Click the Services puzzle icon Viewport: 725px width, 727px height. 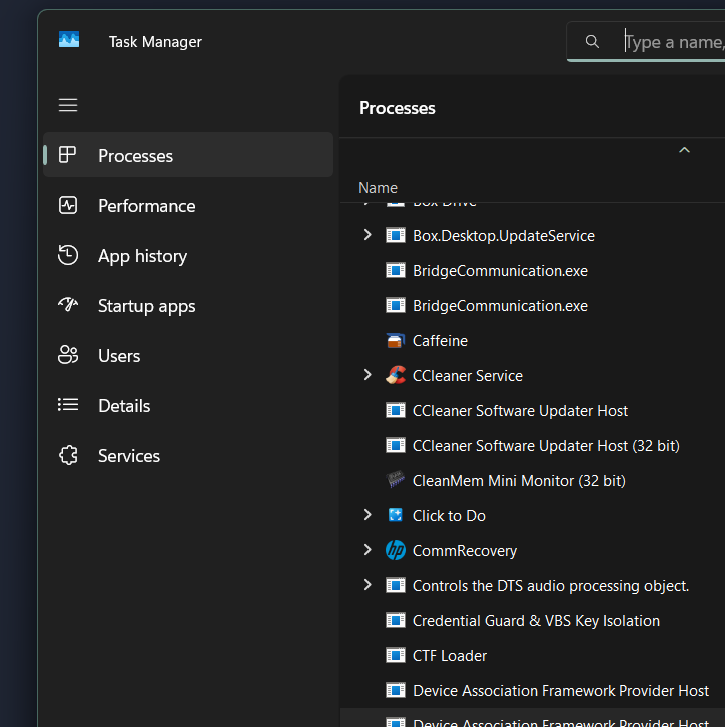pyautogui.click(x=68, y=455)
